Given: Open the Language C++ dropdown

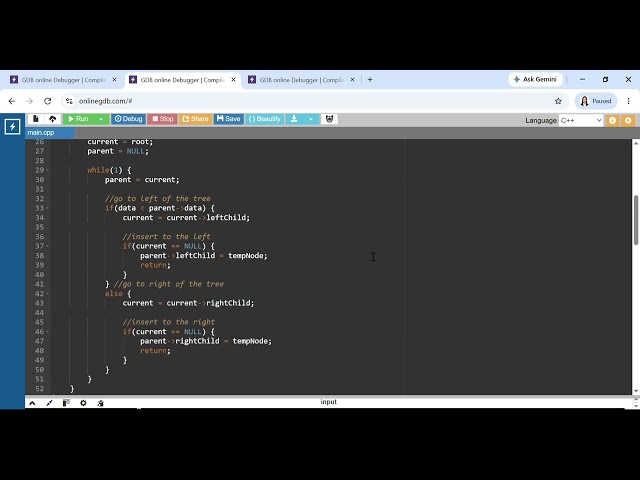Looking at the screenshot, I should point(581,120).
